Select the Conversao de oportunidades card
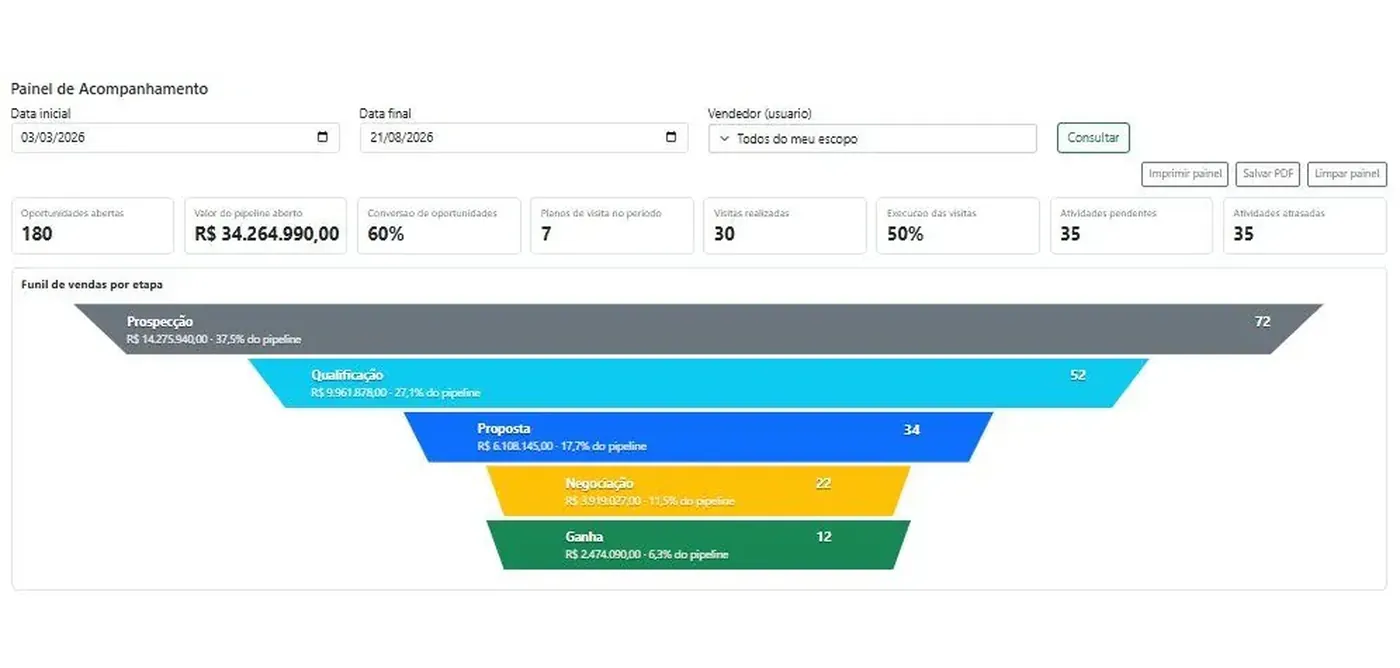This screenshot has height=668, width=1400. point(439,225)
